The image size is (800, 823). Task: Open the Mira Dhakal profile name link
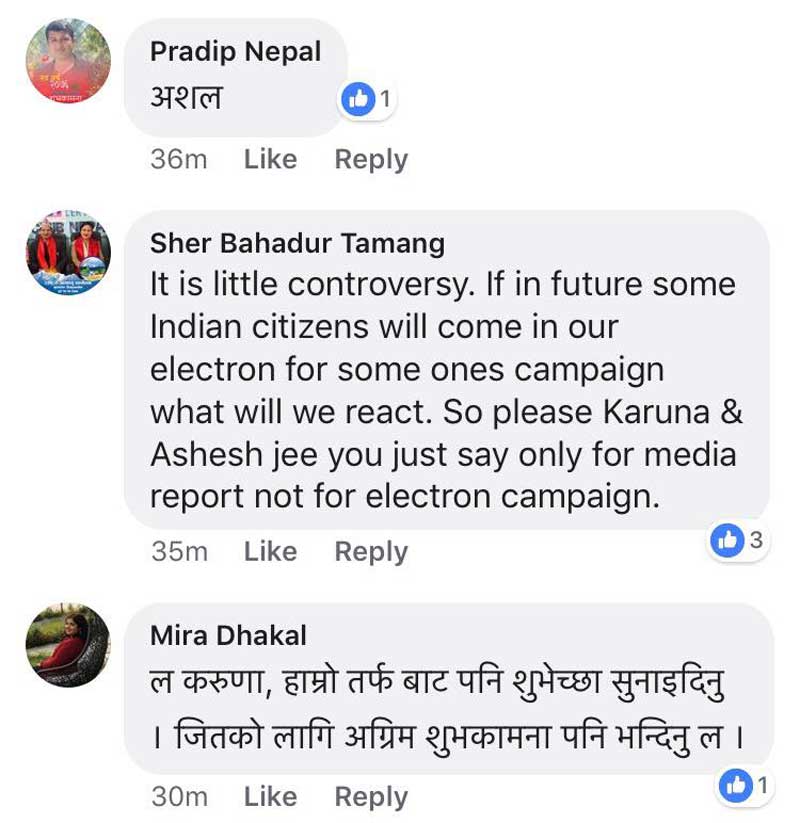[228, 635]
